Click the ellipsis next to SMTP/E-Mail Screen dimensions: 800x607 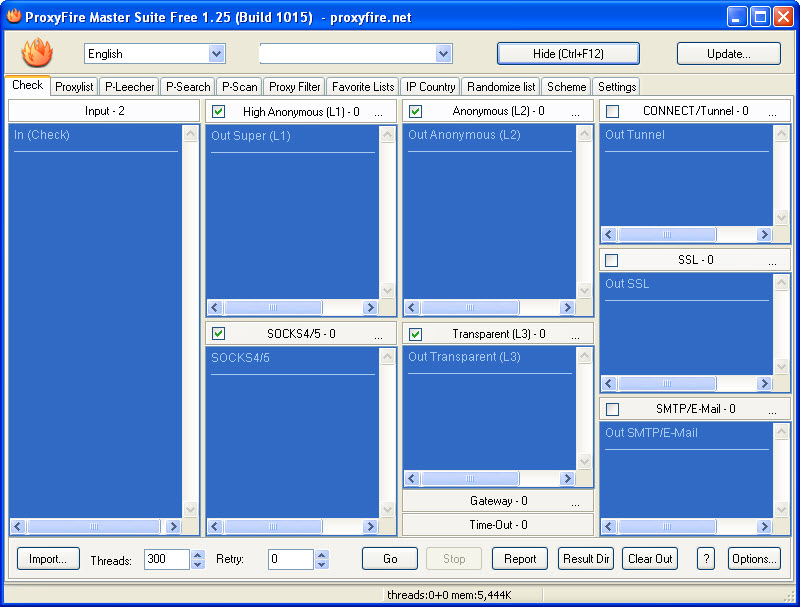(772, 411)
